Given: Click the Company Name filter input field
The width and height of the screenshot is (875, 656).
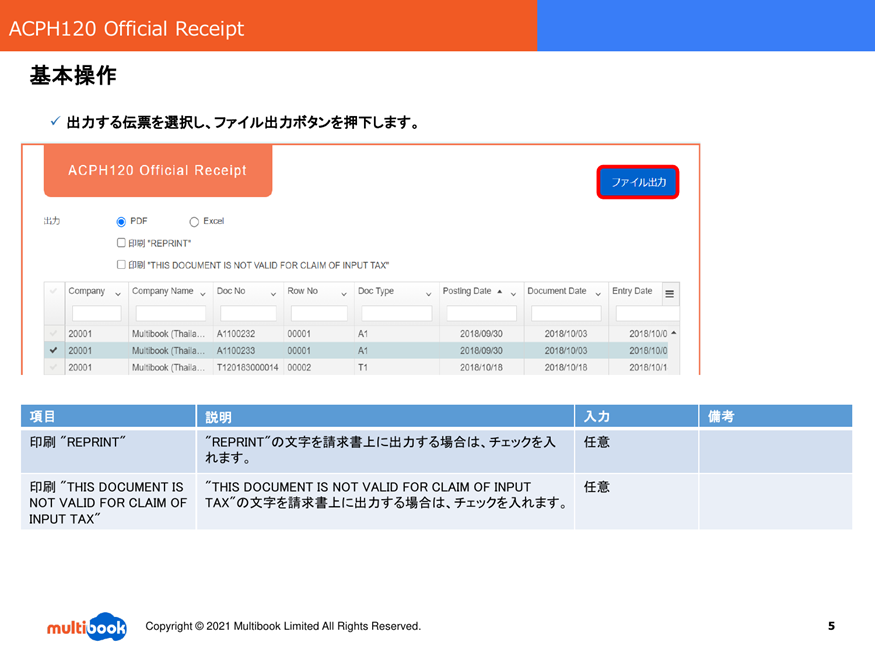Looking at the screenshot, I should (x=171, y=313).
